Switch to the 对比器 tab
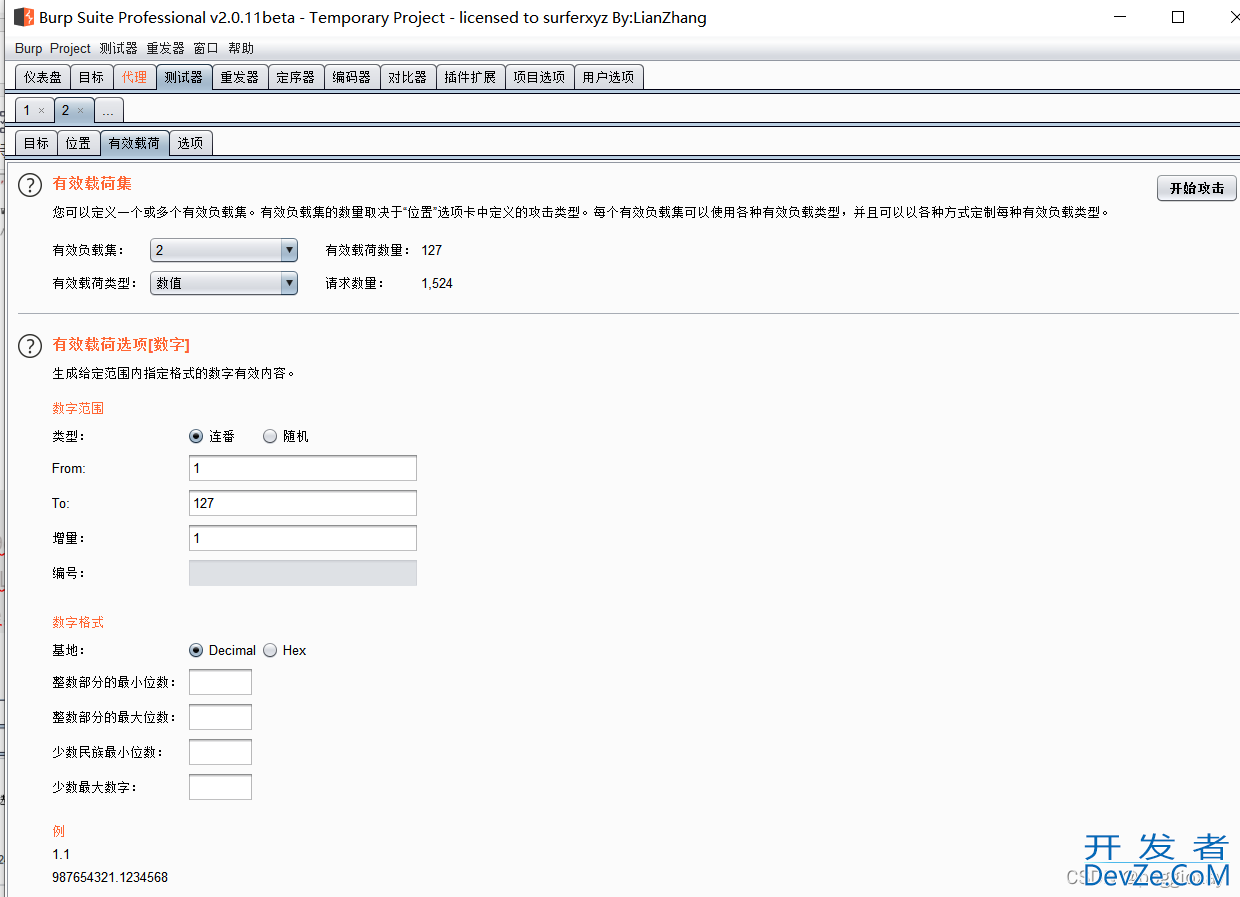This screenshot has height=897, width=1240. (408, 77)
